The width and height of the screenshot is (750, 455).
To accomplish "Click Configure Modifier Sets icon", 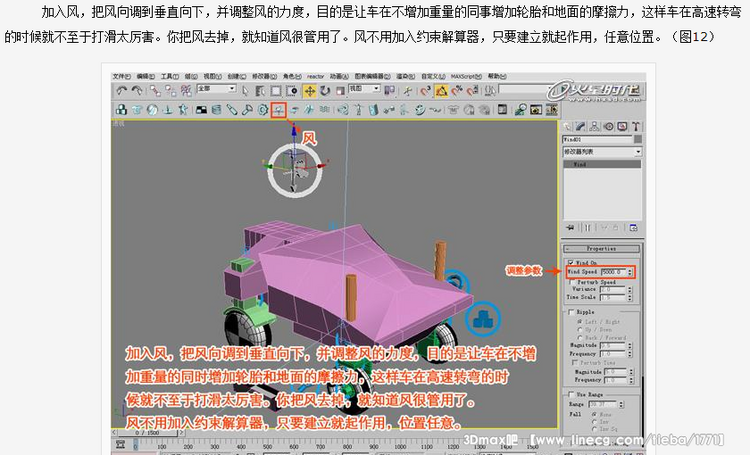I will (633, 228).
